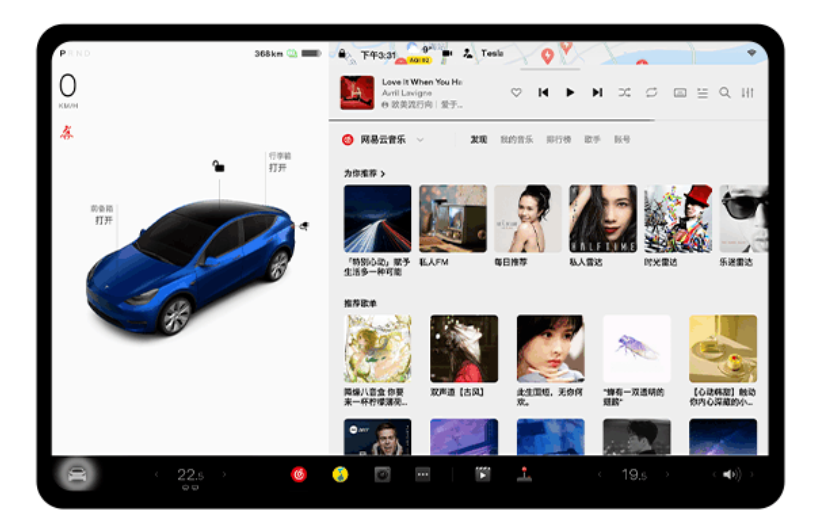Image resolution: width=814 pixels, height=529 pixels.
Task: Launch NetEase Cloud Music from bottom dock
Action: [x=299, y=474]
